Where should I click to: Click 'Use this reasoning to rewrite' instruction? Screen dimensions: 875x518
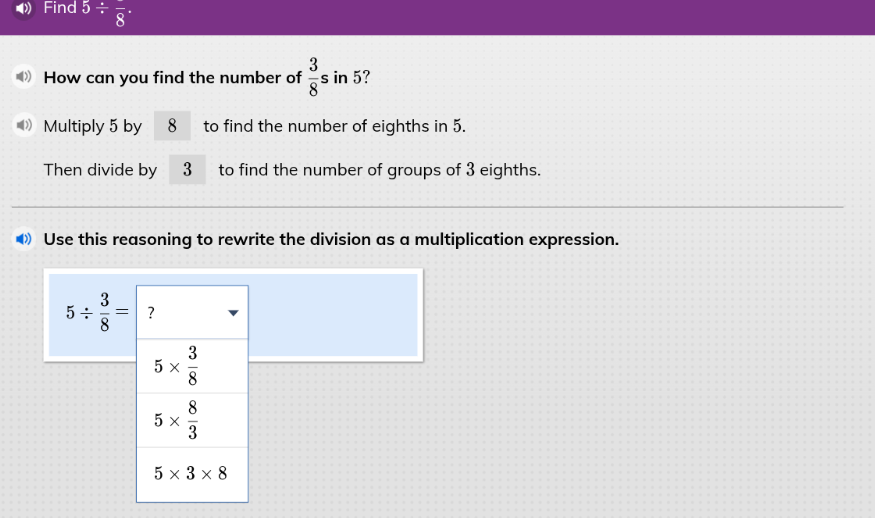pyautogui.click(x=331, y=239)
